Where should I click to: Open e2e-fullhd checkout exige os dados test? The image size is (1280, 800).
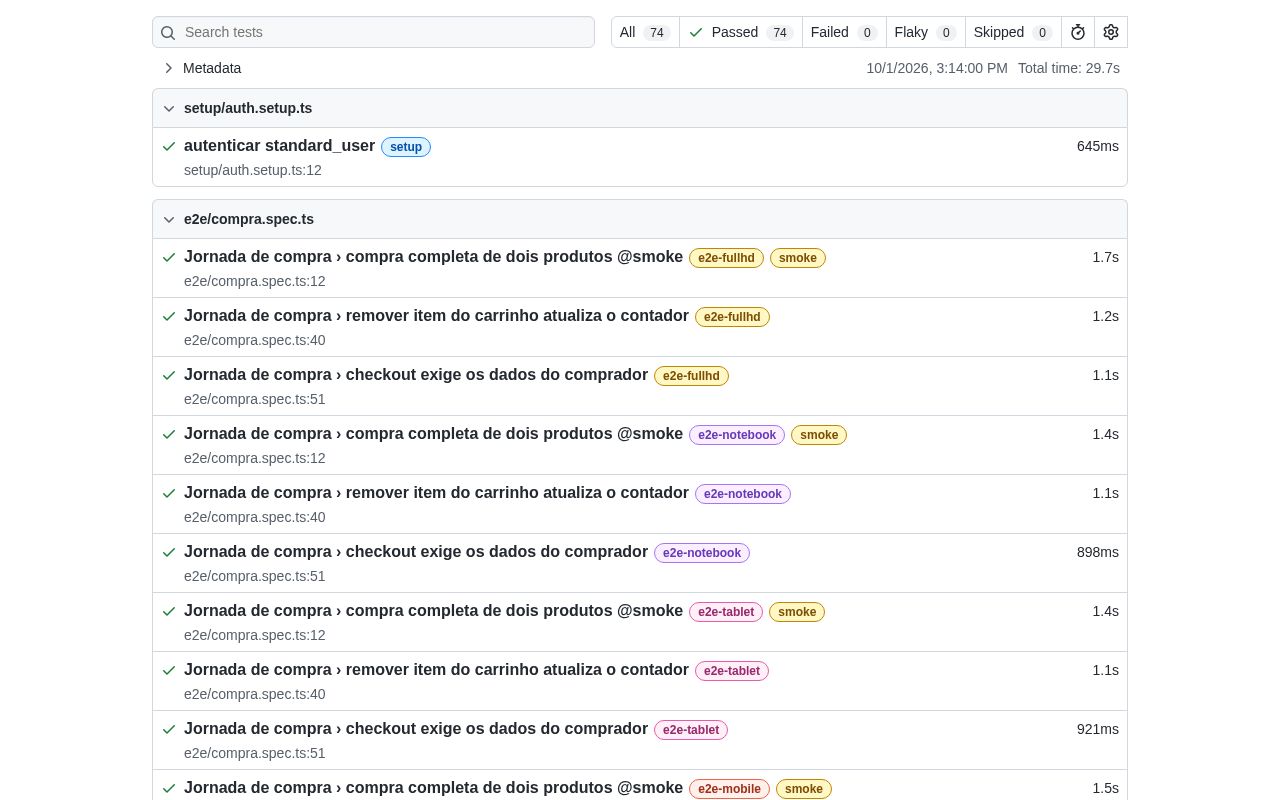click(416, 375)
